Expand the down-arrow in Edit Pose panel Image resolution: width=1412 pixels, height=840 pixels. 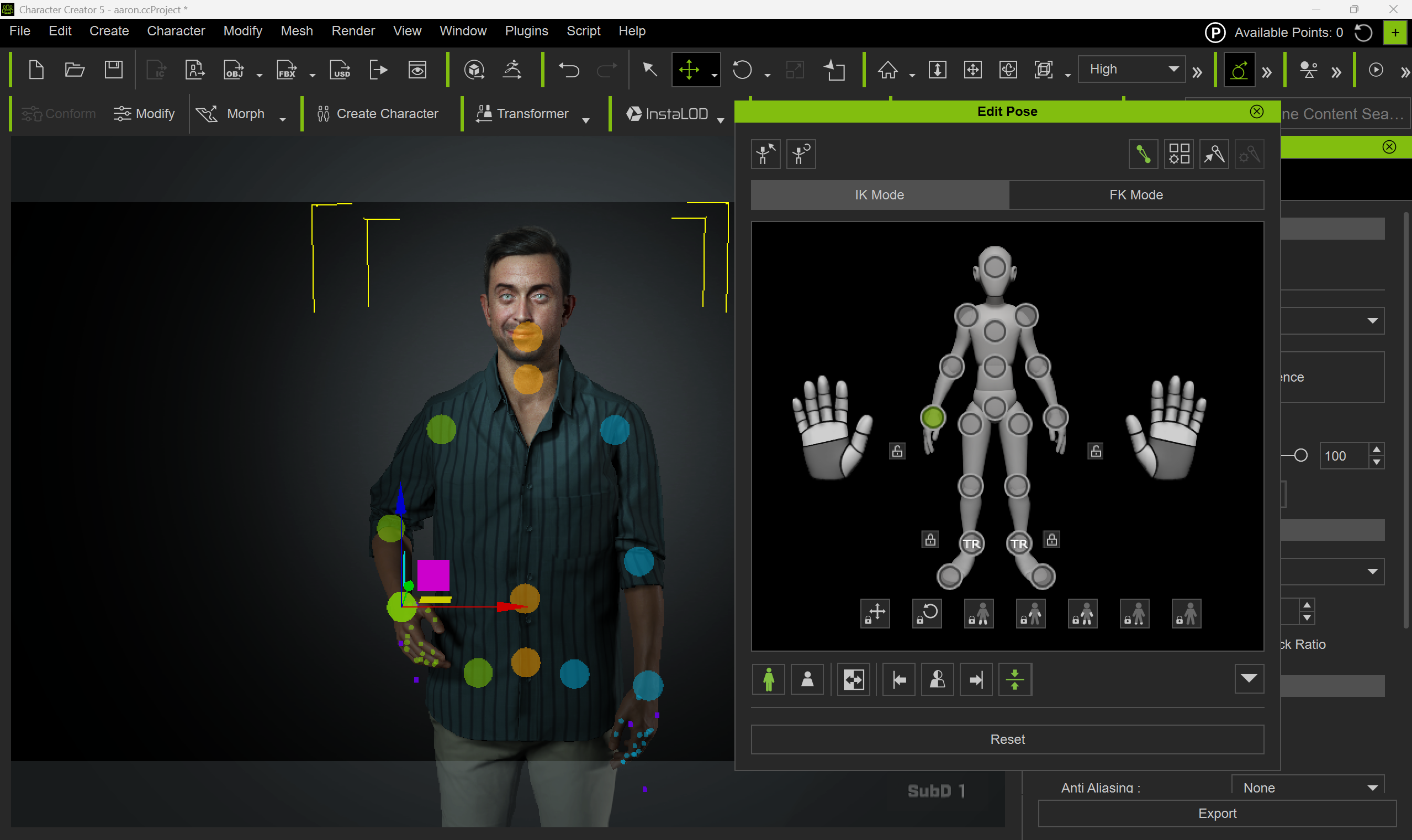coord(1249,679)
